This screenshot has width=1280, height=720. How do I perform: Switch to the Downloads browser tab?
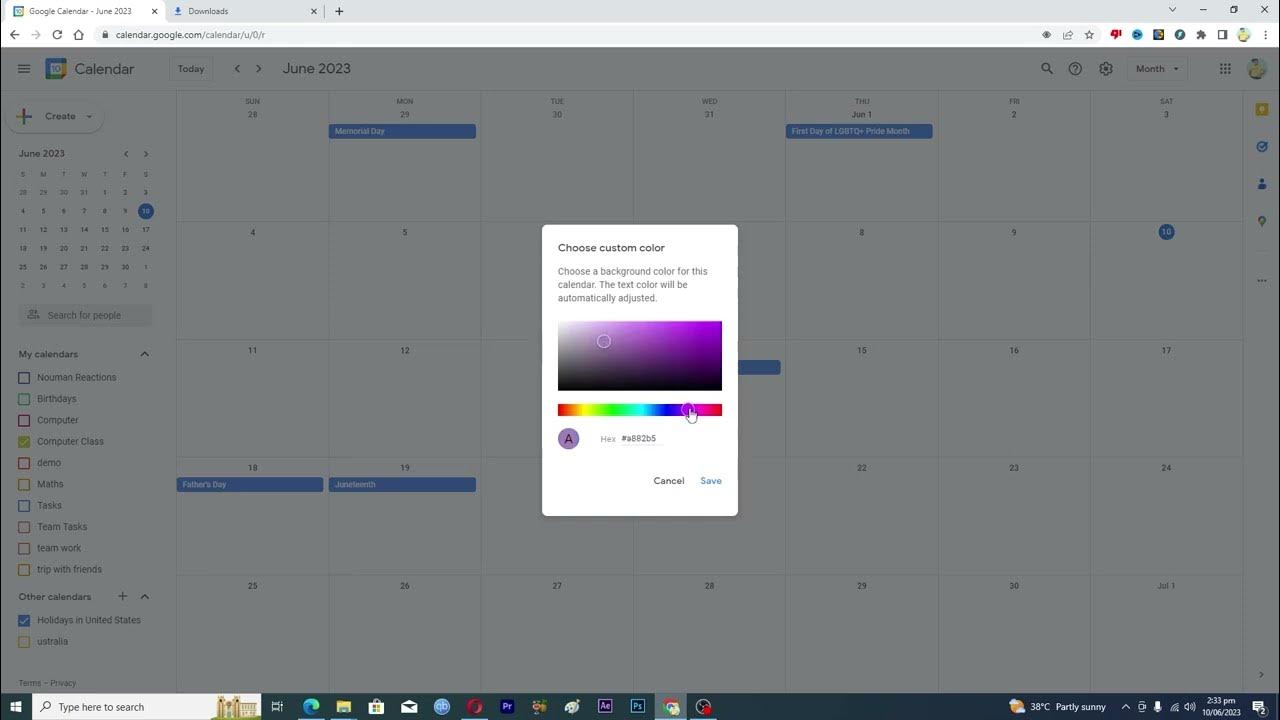pyautogui.click(x=244, y=11)
